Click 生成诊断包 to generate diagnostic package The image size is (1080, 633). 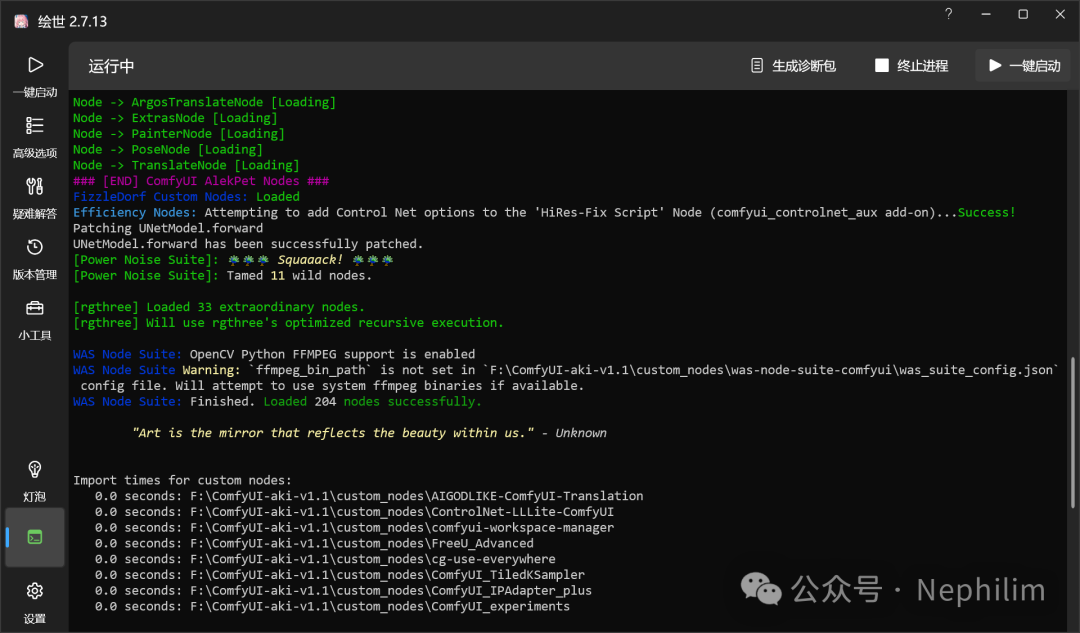[793, 66]
